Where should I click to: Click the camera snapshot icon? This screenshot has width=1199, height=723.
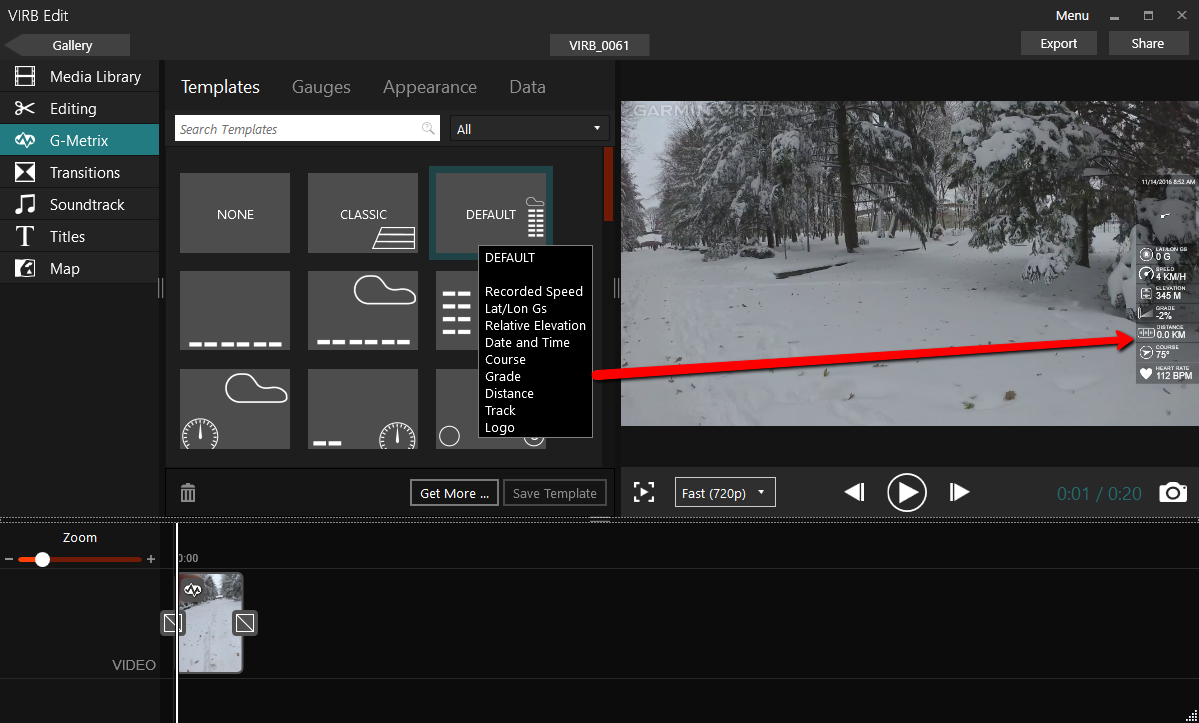(1173, 492)
